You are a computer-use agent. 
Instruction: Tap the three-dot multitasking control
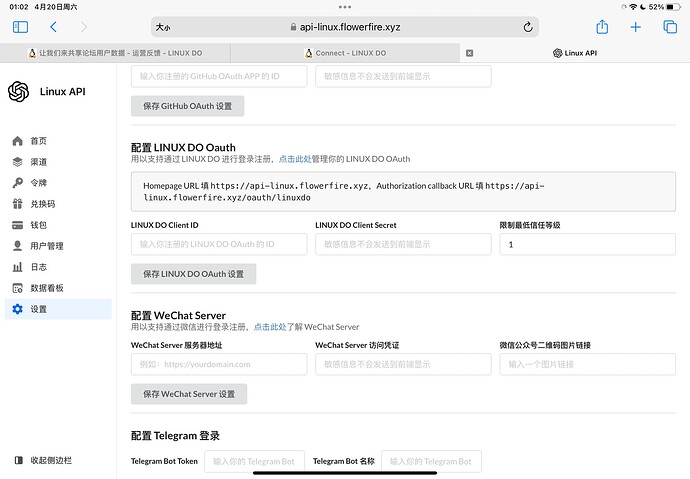tap(345, 7)
